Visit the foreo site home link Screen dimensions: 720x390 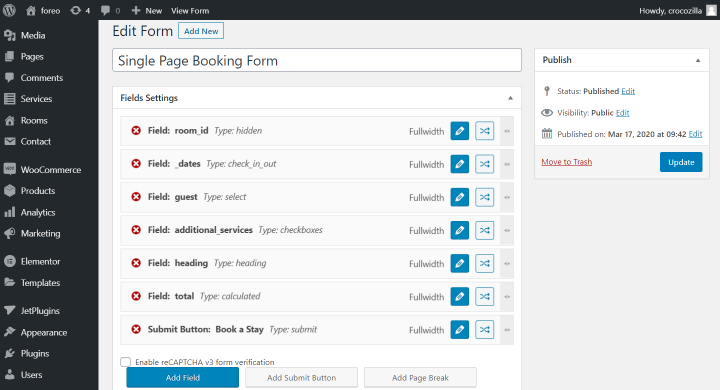tap(43, 11)
